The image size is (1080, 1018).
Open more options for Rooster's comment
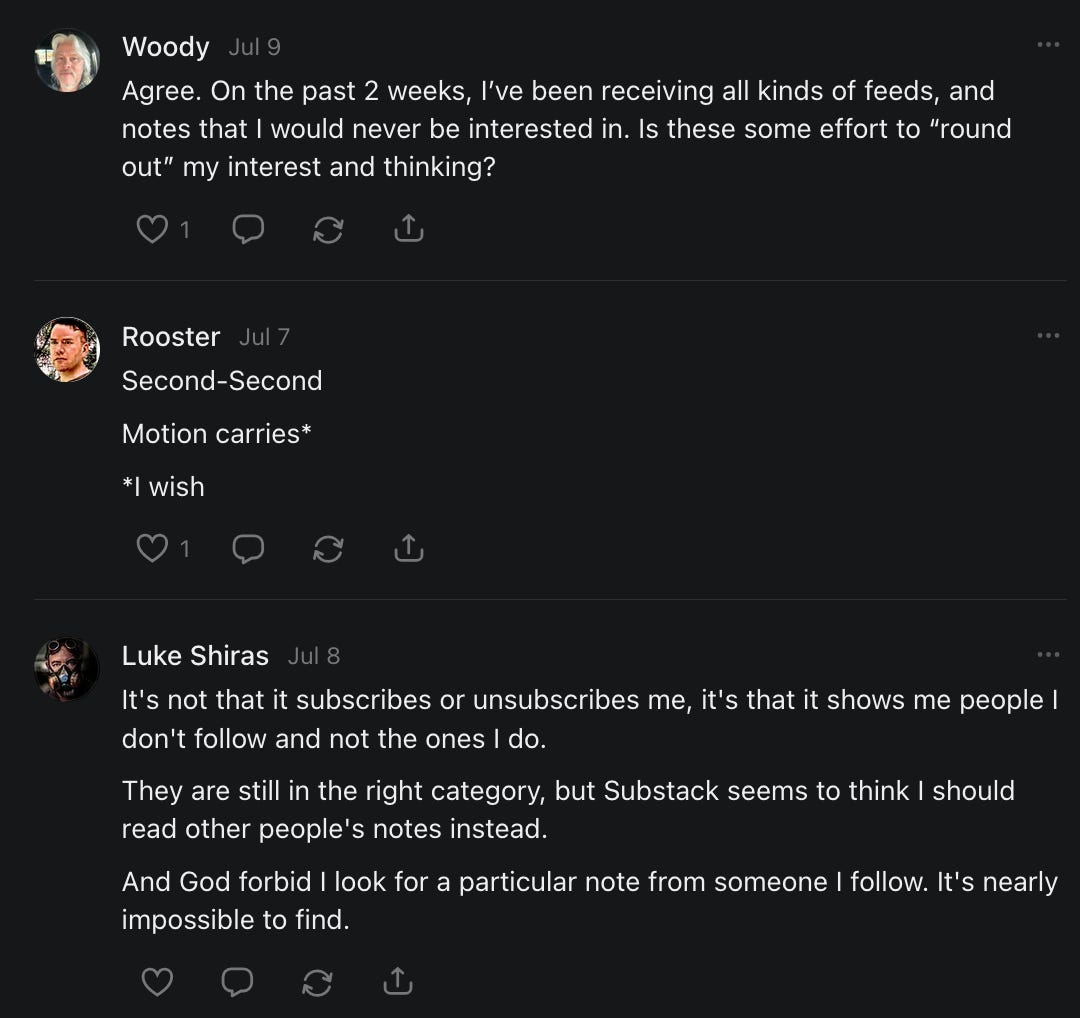click(x=1048, y=335)
